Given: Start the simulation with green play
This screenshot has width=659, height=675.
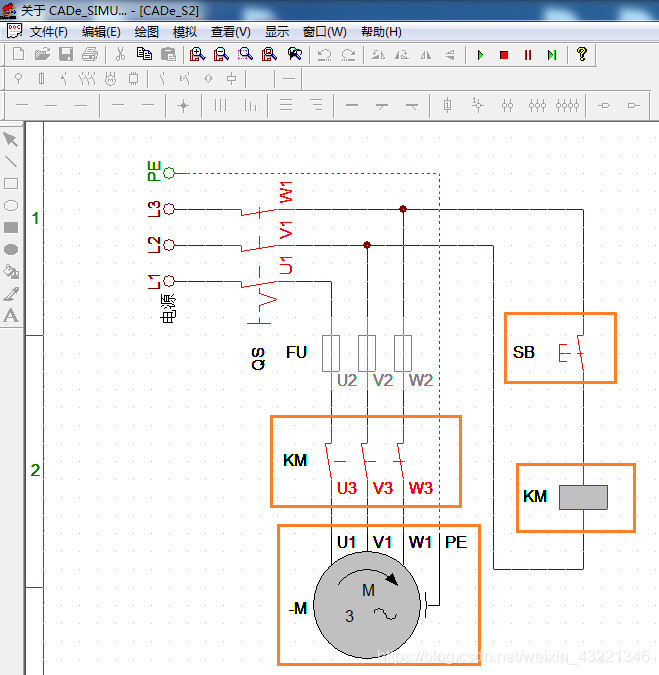Looking at the screenshot, I should tap(480, 55).
